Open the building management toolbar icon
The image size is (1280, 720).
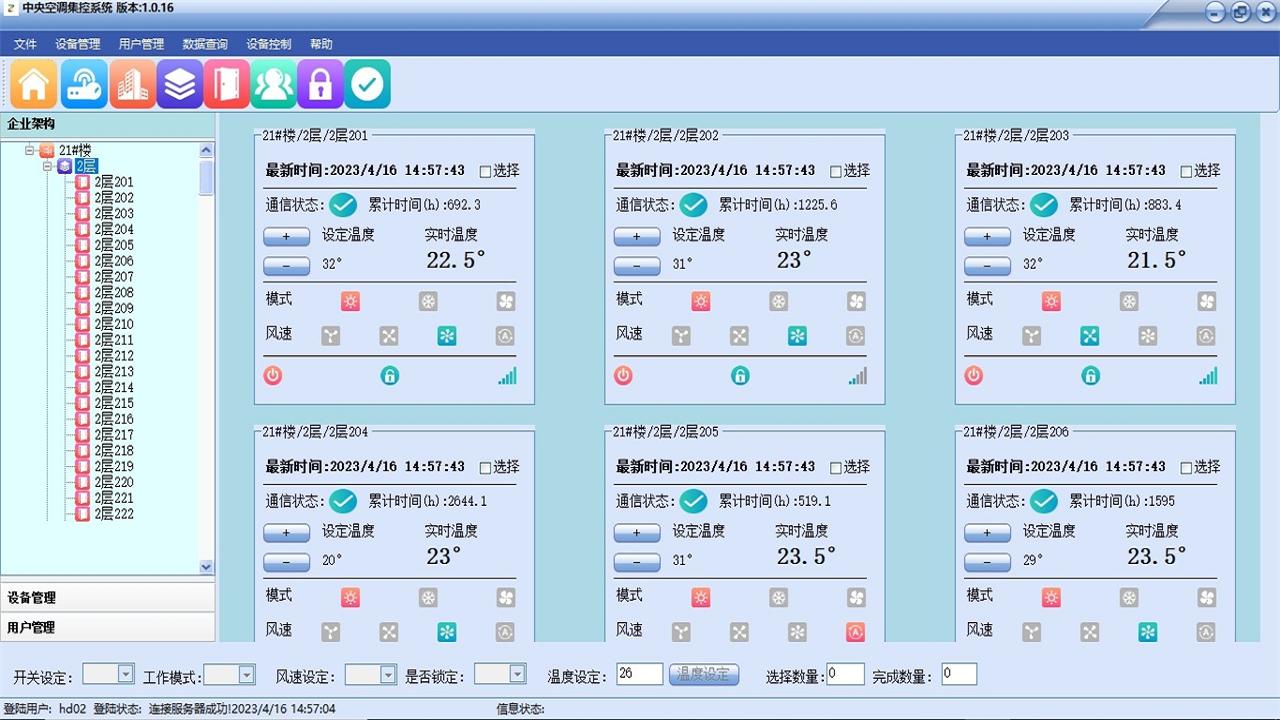[132, 84]
